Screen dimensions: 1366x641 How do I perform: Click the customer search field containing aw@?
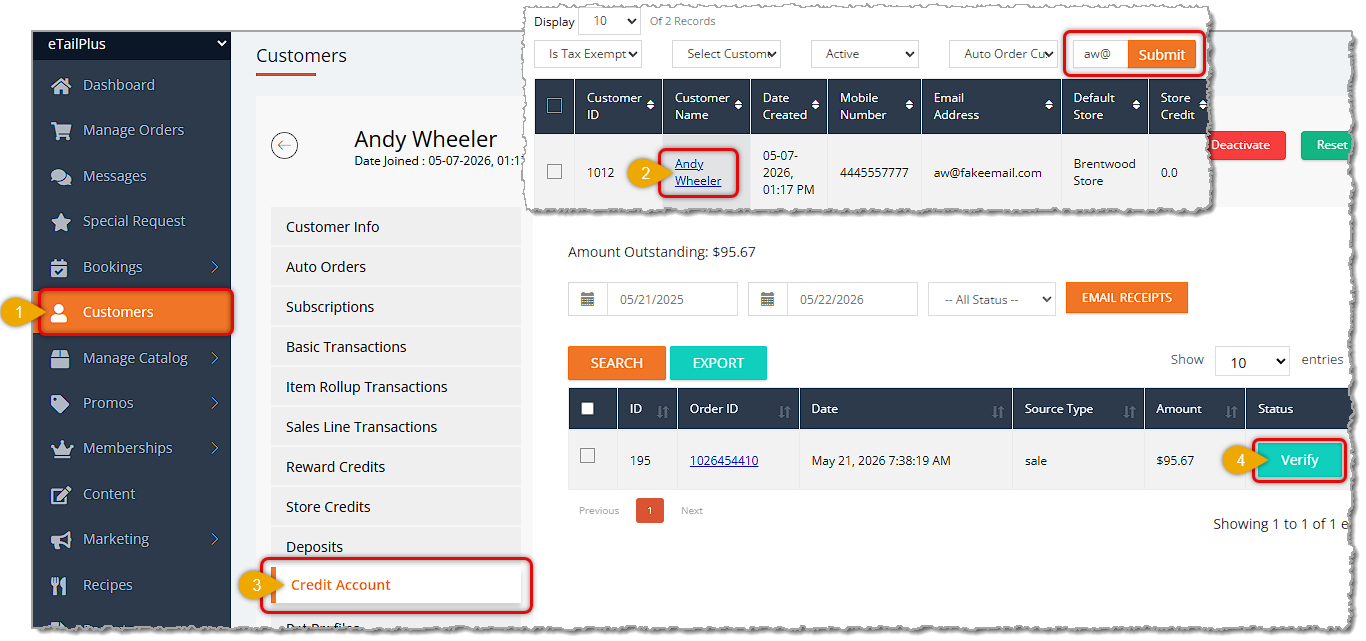click(x=1100, y=55)
